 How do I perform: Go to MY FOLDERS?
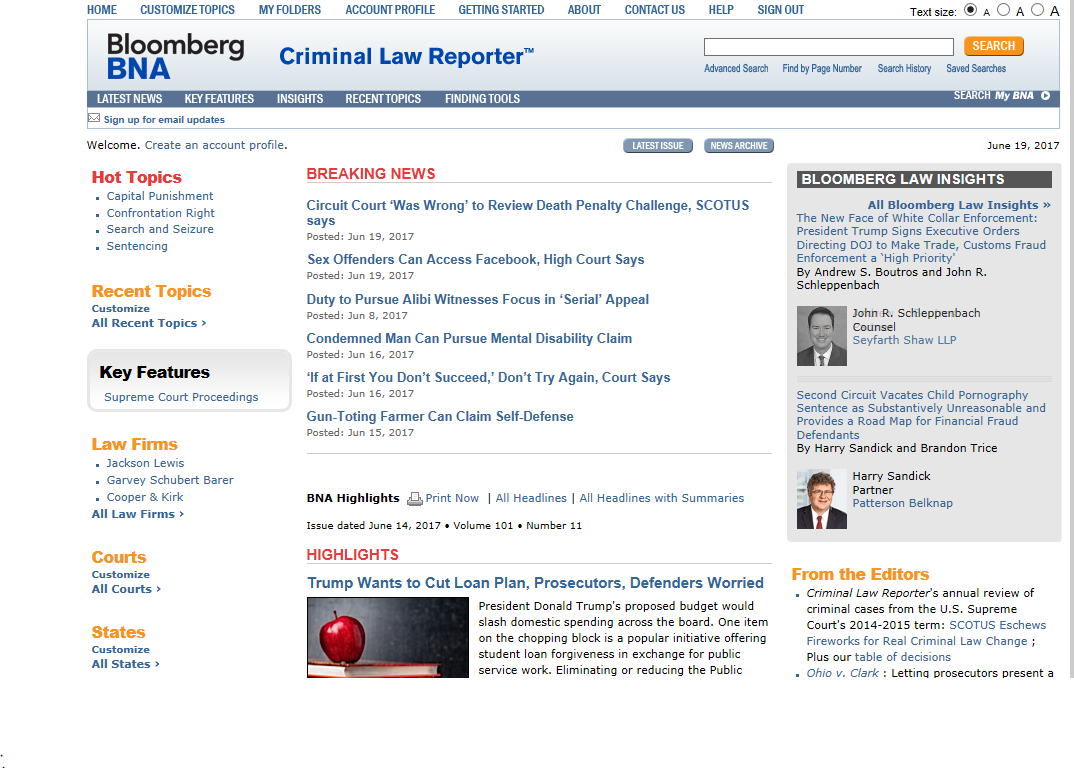click(x=290, y=10)
